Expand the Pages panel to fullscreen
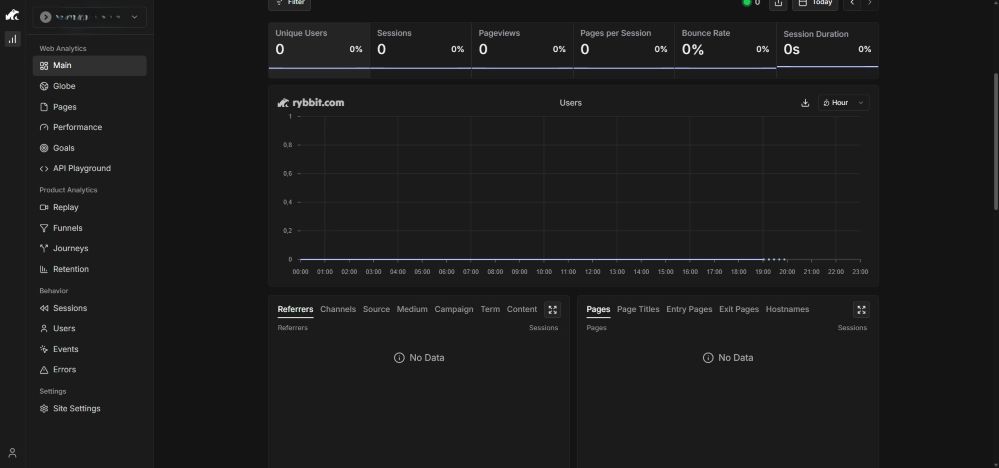This screenshot has width=999, height=468. tap(862, 310)
